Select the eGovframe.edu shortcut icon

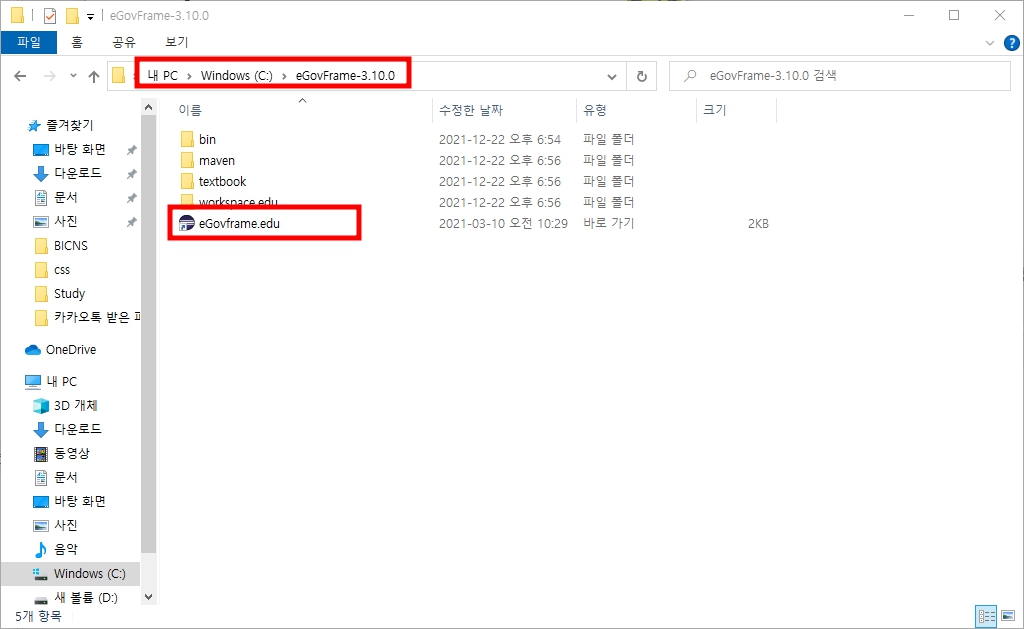[187, 223]
